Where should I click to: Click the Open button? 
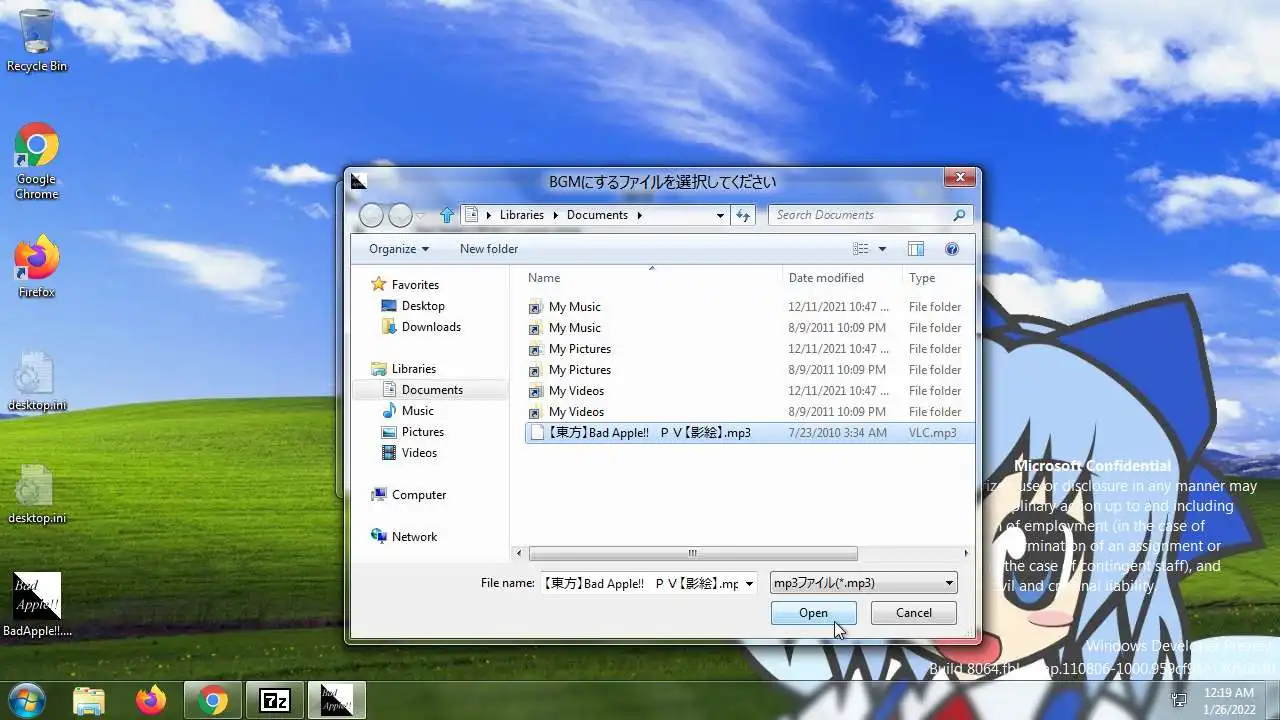coord(813,613)
